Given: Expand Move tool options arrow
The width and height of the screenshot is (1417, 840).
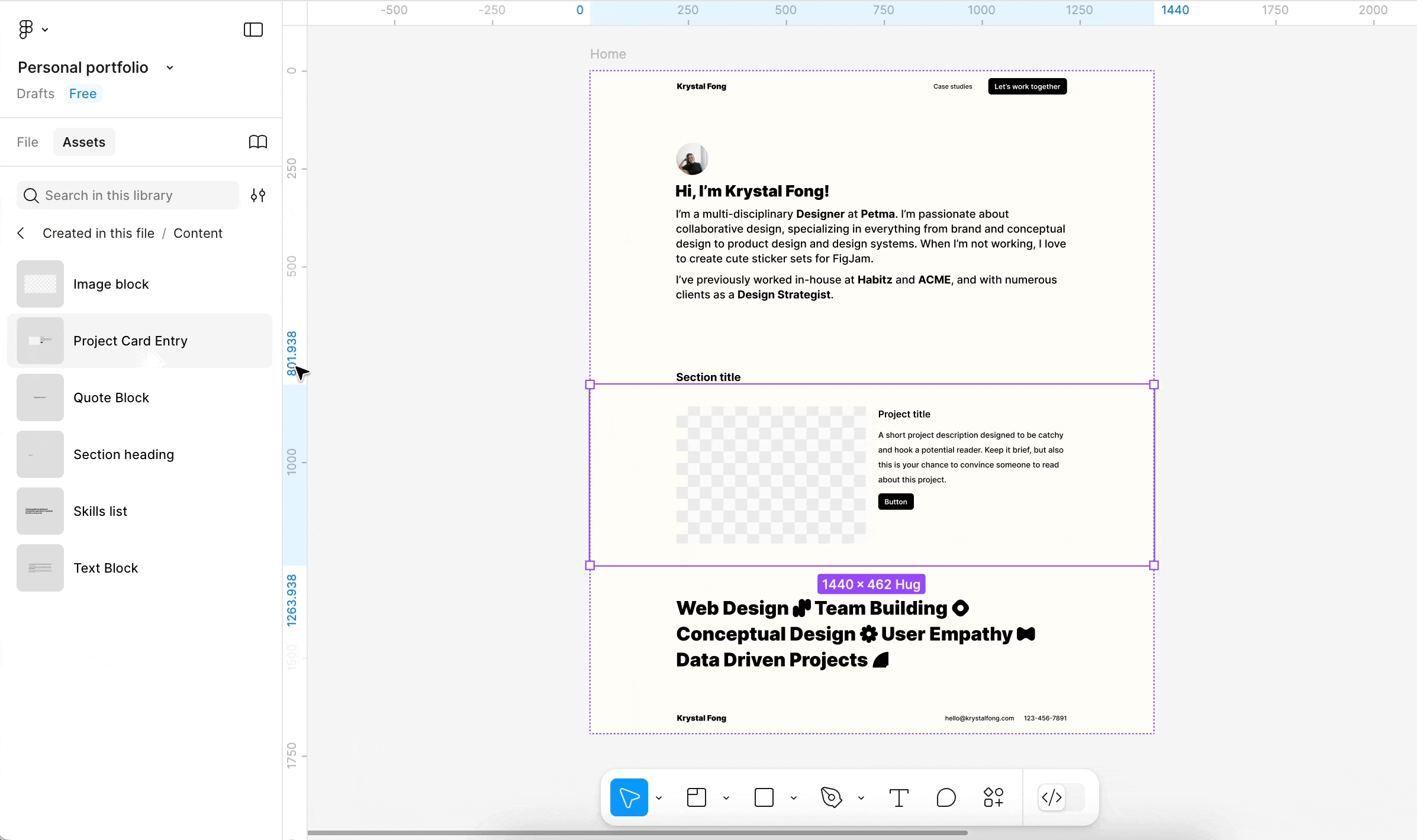Looking at the screenshot, I should [659, 798].
